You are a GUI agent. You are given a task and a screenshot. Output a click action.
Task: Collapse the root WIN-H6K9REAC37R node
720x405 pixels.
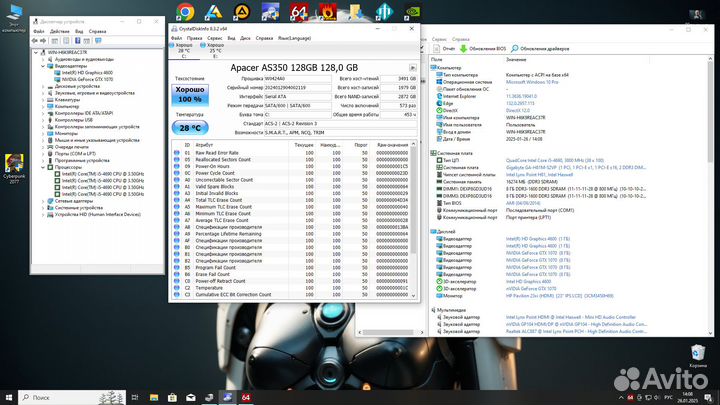coord(36,52)
